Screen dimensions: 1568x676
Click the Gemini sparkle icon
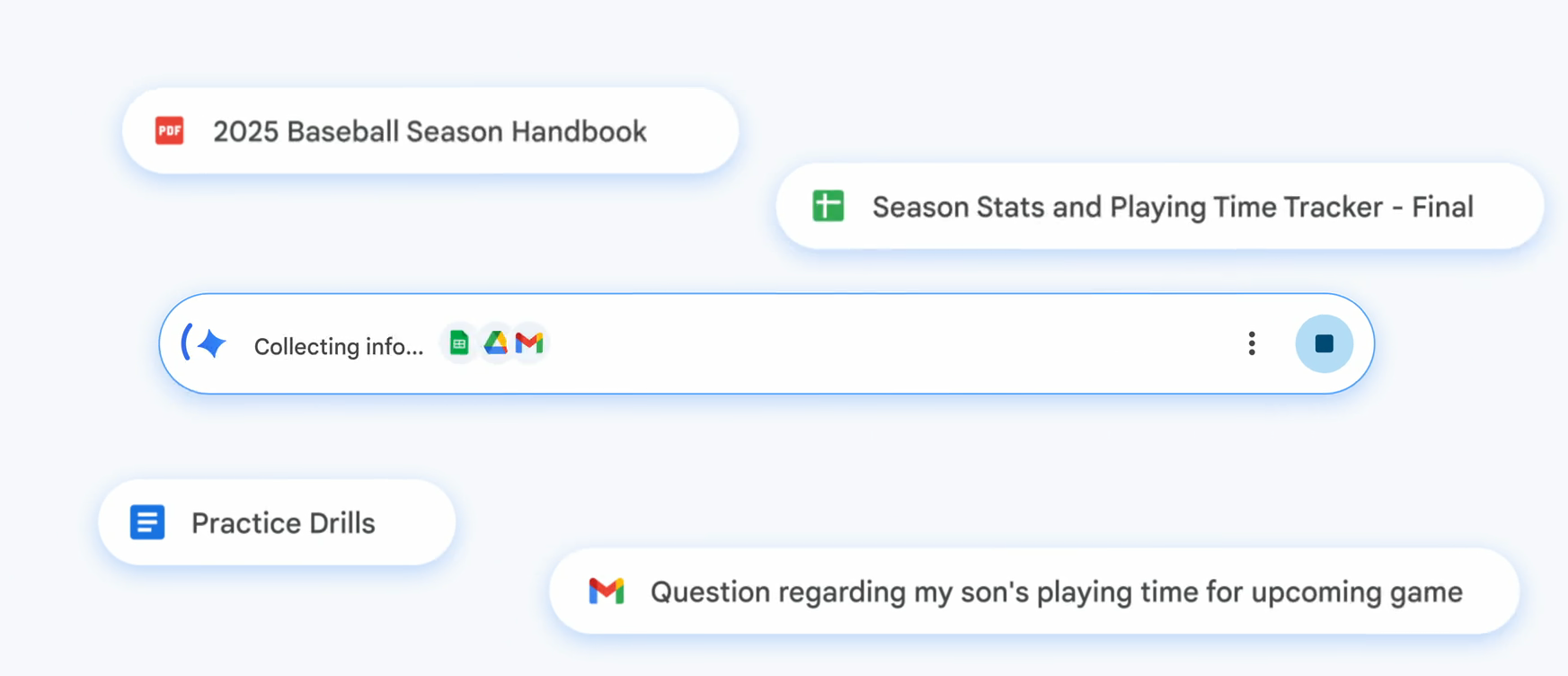point(212,343)
